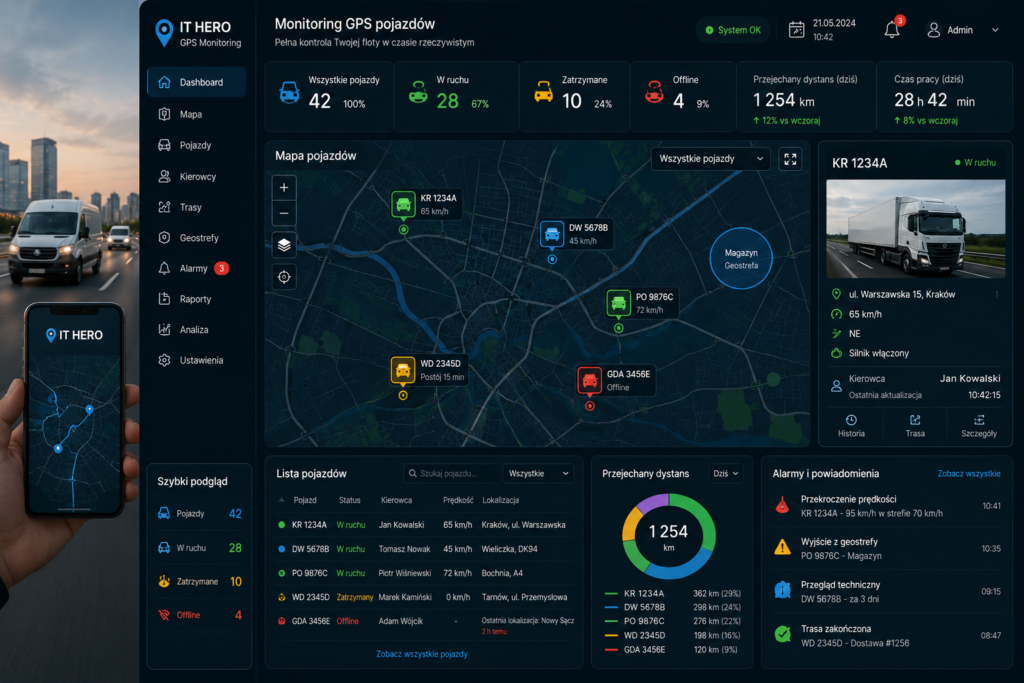This screenshot has height=683, width=1024.
Task: Zoom in the vehicle map
Action: pyautogui.click(x=283, y=188)
